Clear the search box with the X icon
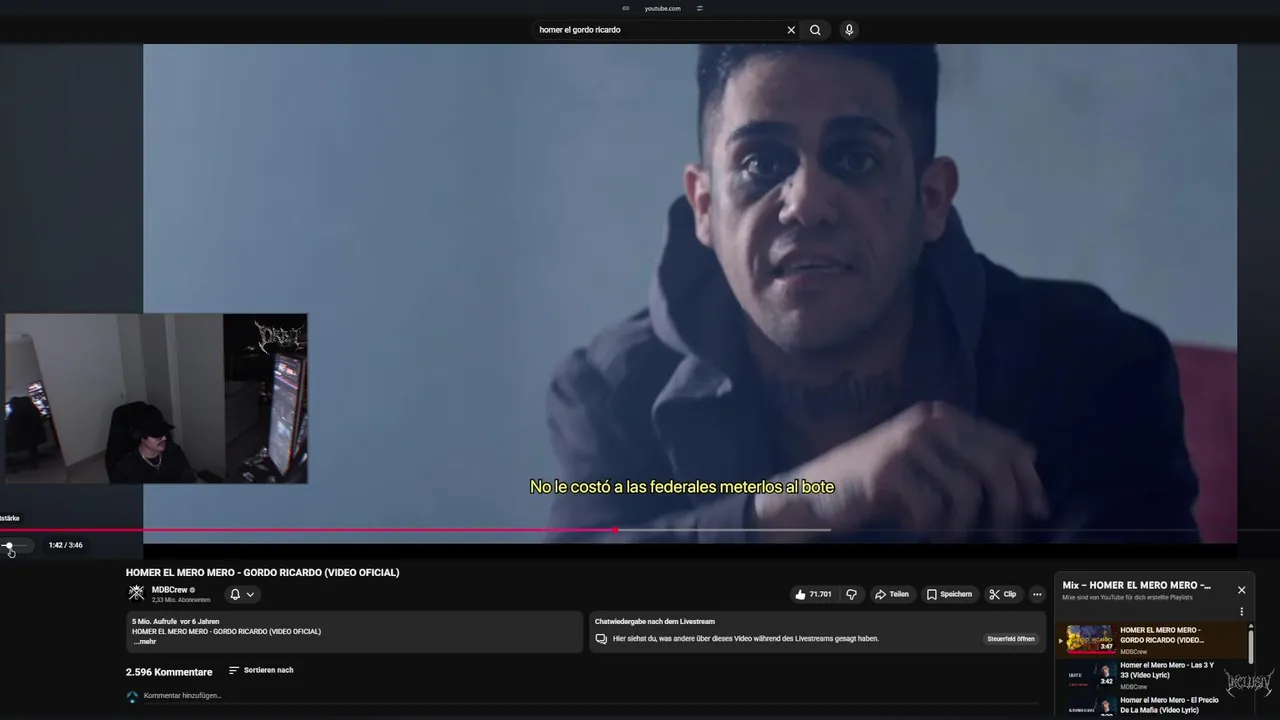1280x720 pixels. (x=791, y=30)
